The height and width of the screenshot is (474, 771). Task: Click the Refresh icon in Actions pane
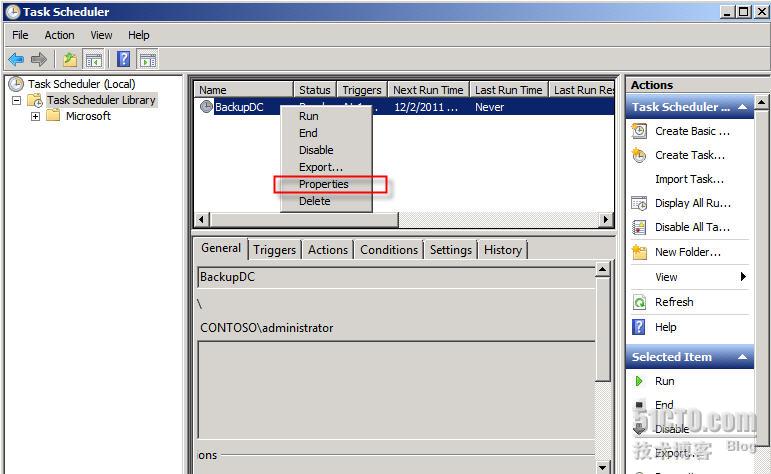point(639,302)
